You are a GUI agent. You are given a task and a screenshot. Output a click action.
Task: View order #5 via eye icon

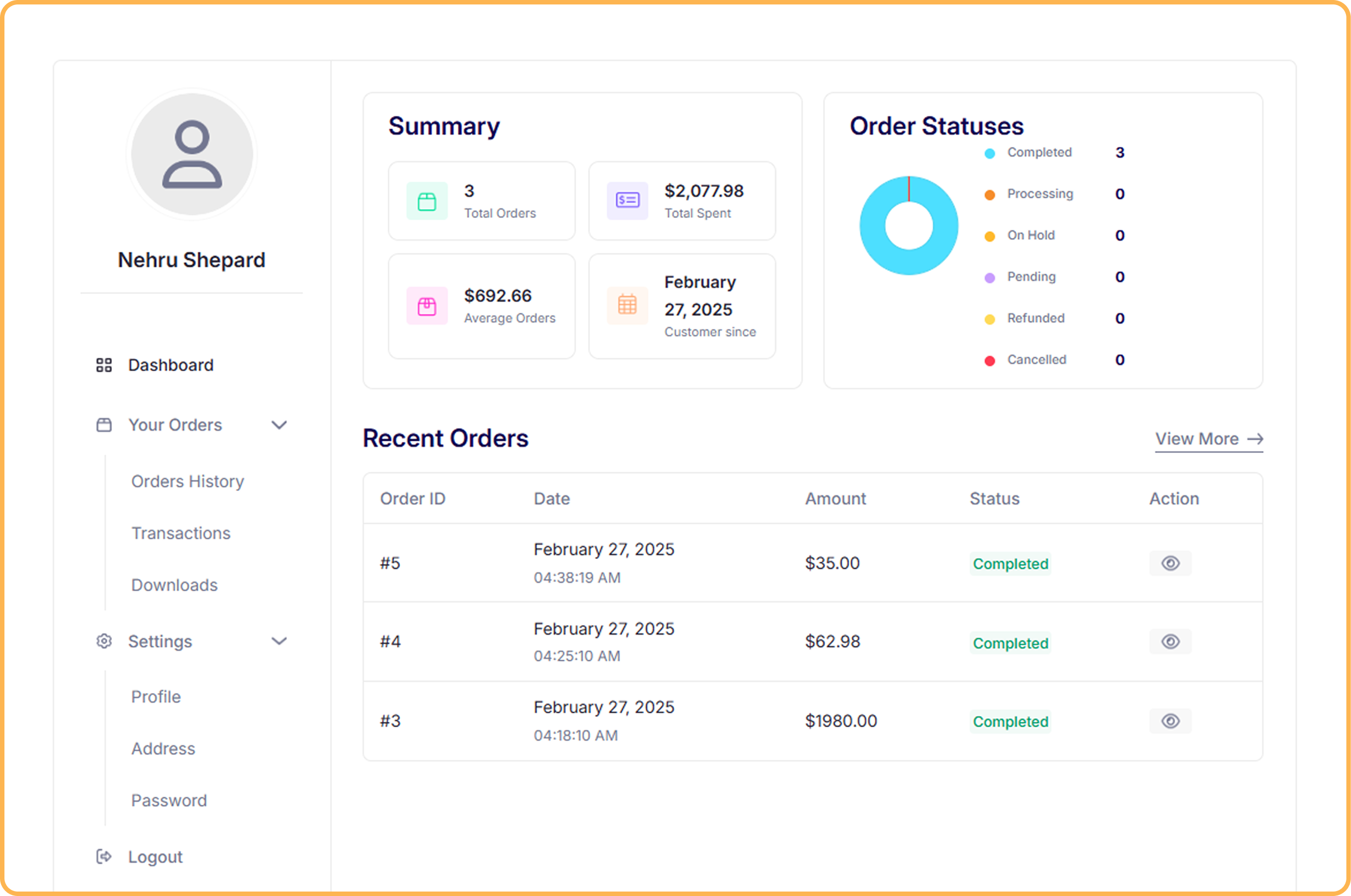click(1170, 563)
